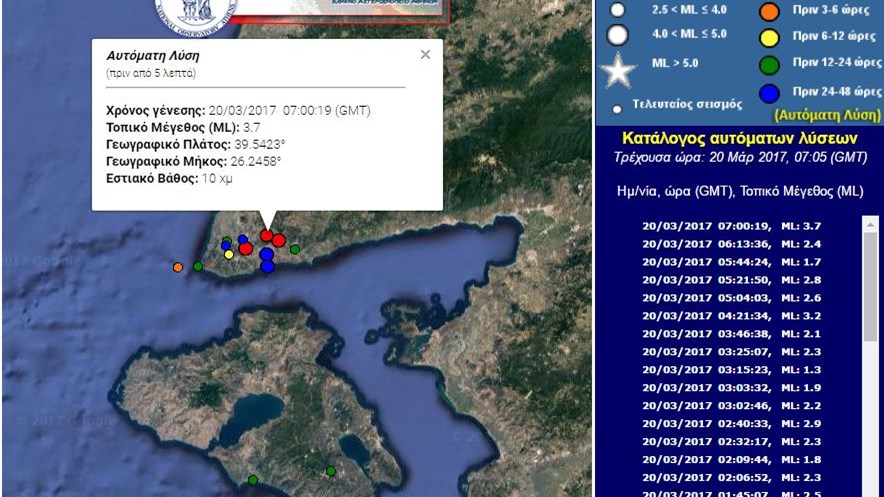Click the red marker under the popup pointer

click(x=267, y=235)
